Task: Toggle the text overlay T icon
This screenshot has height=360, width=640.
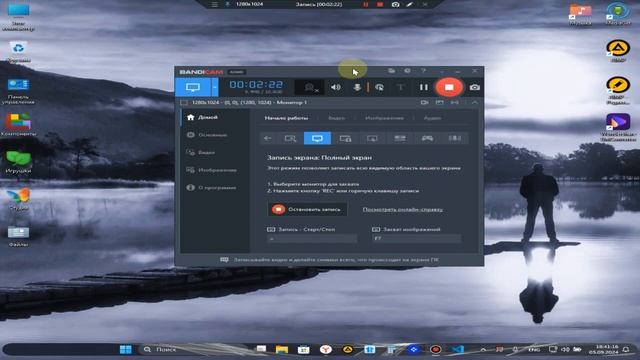Action: [x=400, y=87]
